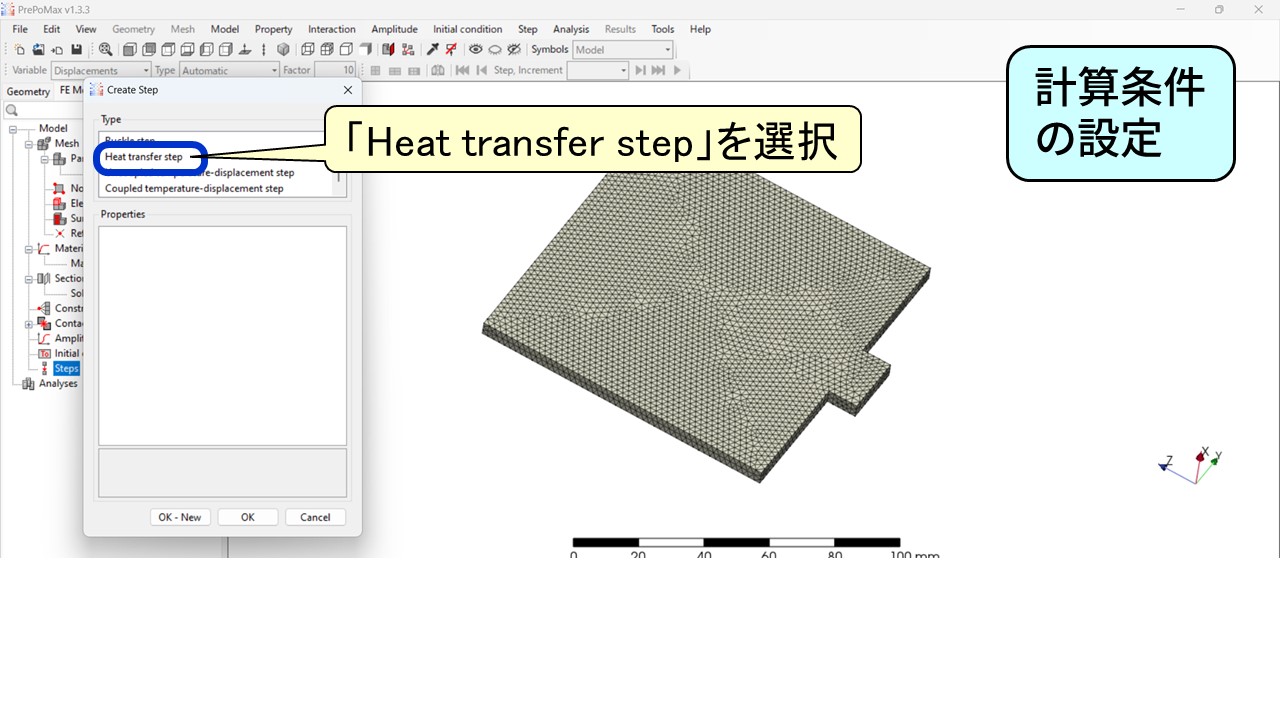This screenshot has height=720, width=1280.
Task: Select Coupled temperature-displacement step
Action: click(194, 188)
